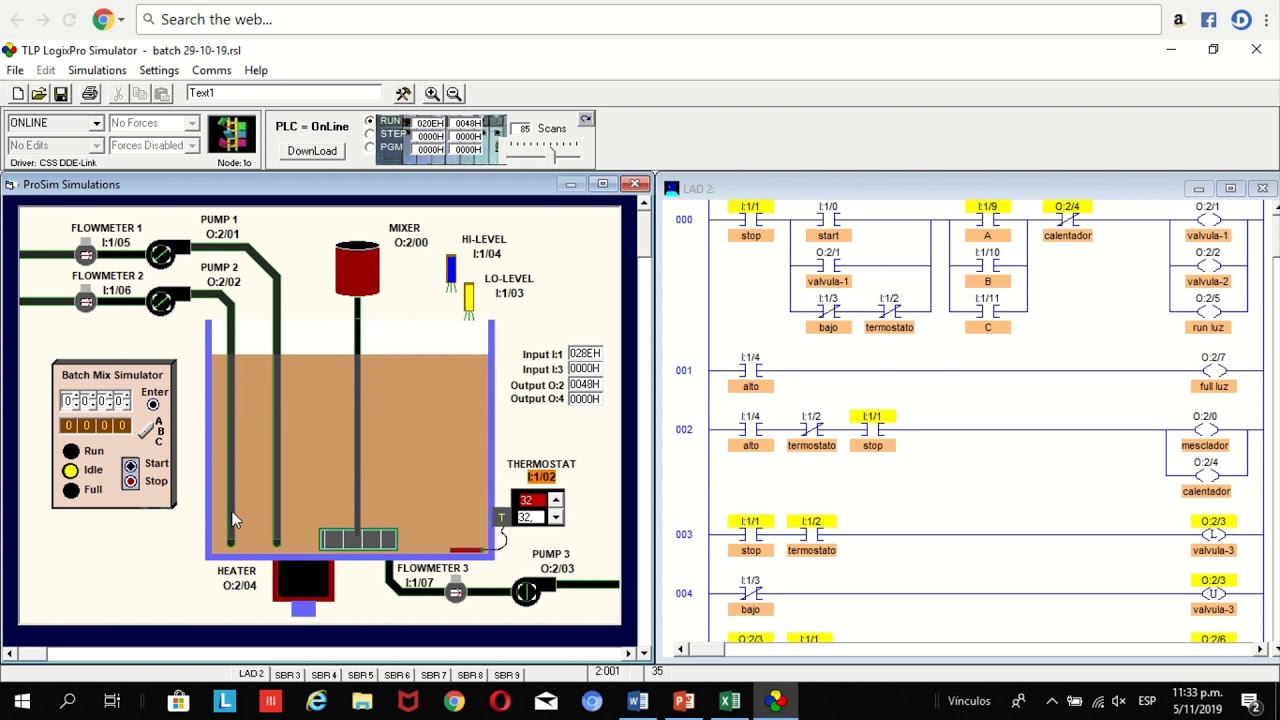Decrease thermostat setpoint with down arrow

pyautogui.click(x=555, y=517)
